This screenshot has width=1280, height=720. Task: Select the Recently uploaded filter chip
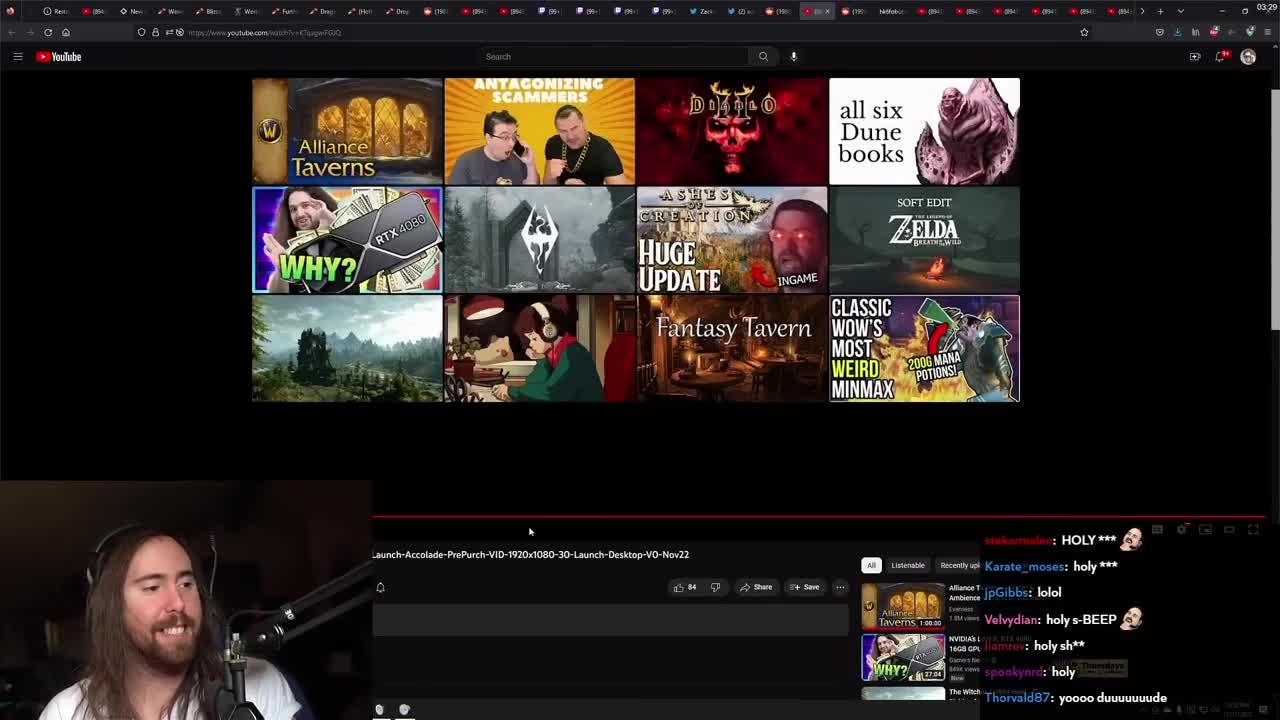click(x=958, y=565)
